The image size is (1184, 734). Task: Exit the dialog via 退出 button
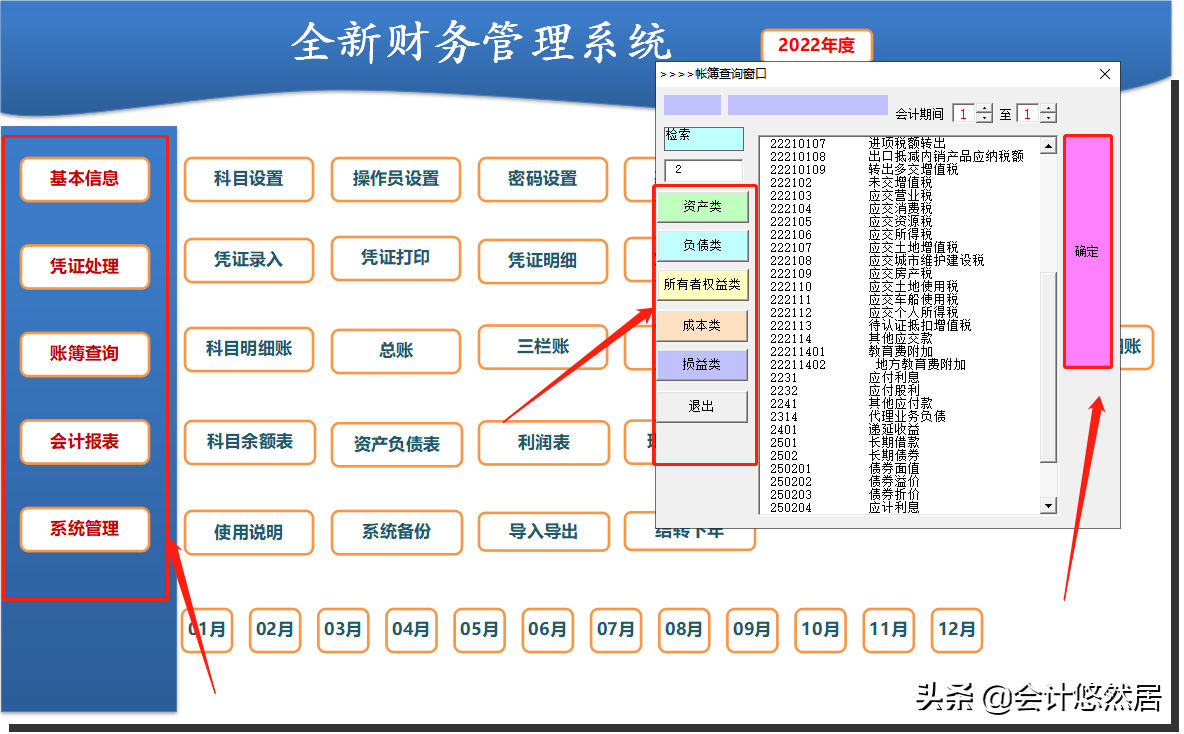click(x=703, y=406)
